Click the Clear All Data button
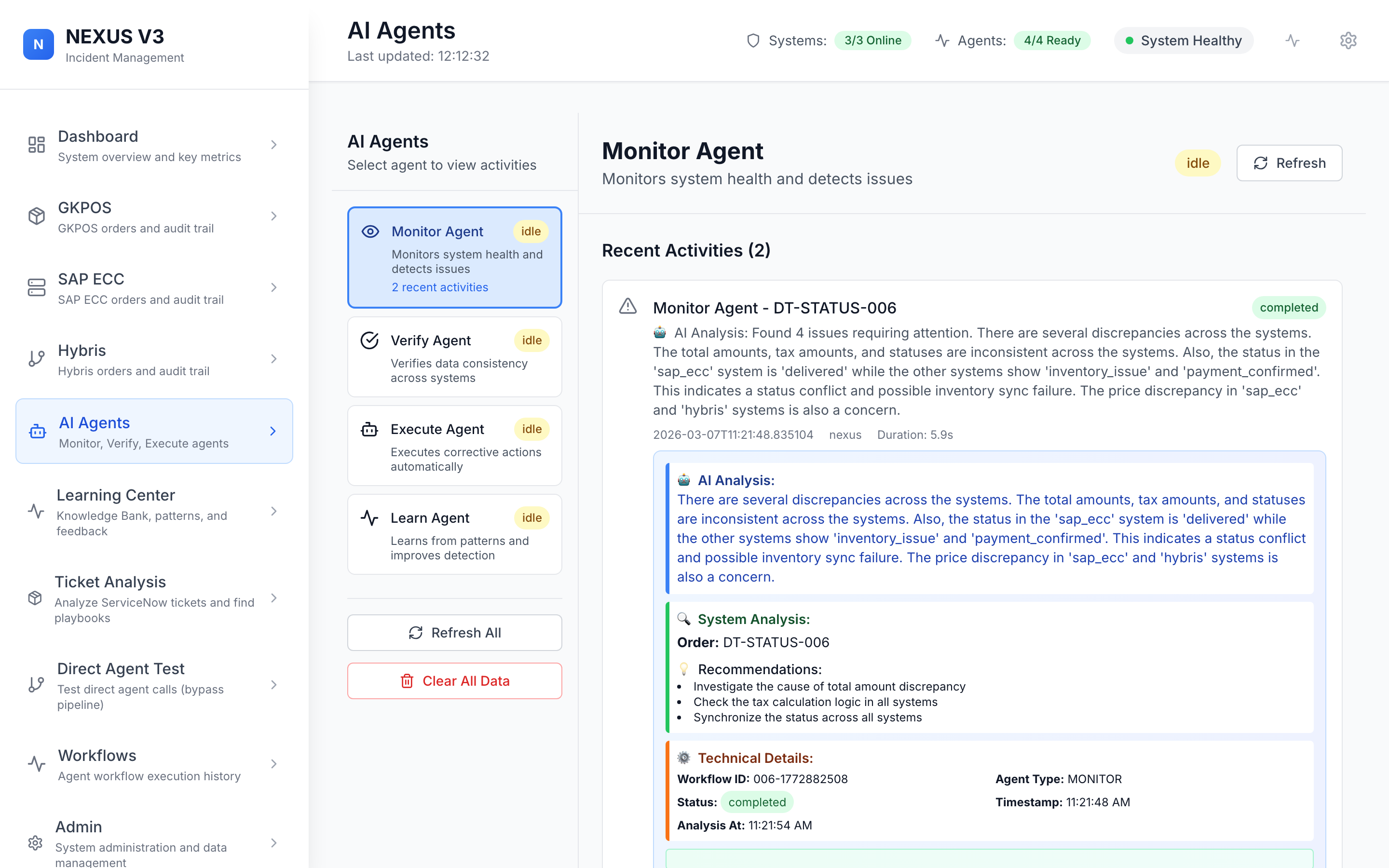The width and height of the screenshot is (1389, 868). tap(454, 681)
